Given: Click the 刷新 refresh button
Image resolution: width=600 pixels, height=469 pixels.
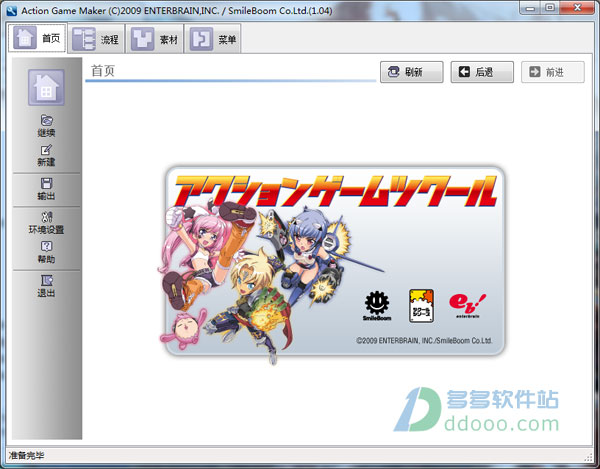Looking at the screenshot, I should [x=412, y=72].
